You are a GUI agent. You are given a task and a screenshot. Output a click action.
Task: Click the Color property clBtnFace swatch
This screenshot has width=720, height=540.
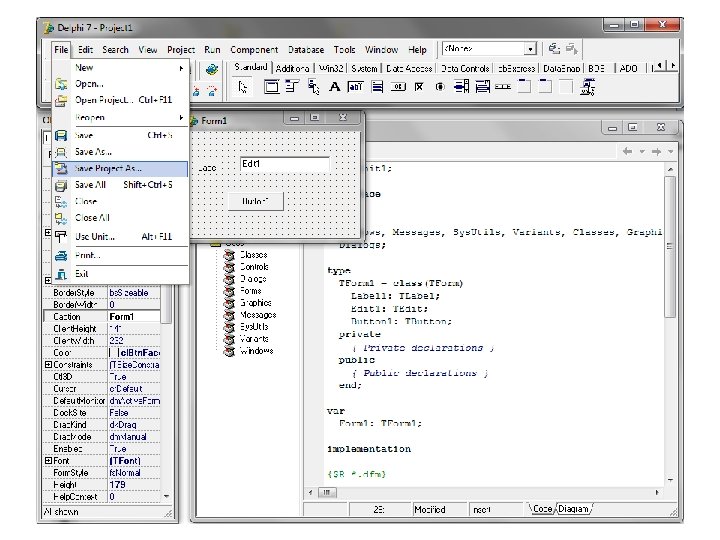click(113, 352)
